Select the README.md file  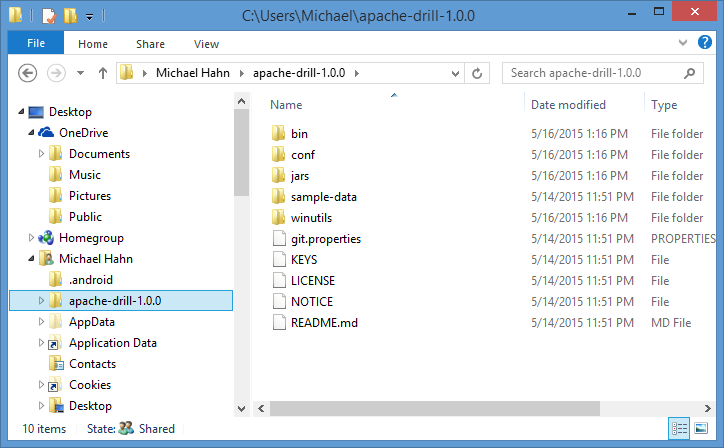click(x=322, y=323)
